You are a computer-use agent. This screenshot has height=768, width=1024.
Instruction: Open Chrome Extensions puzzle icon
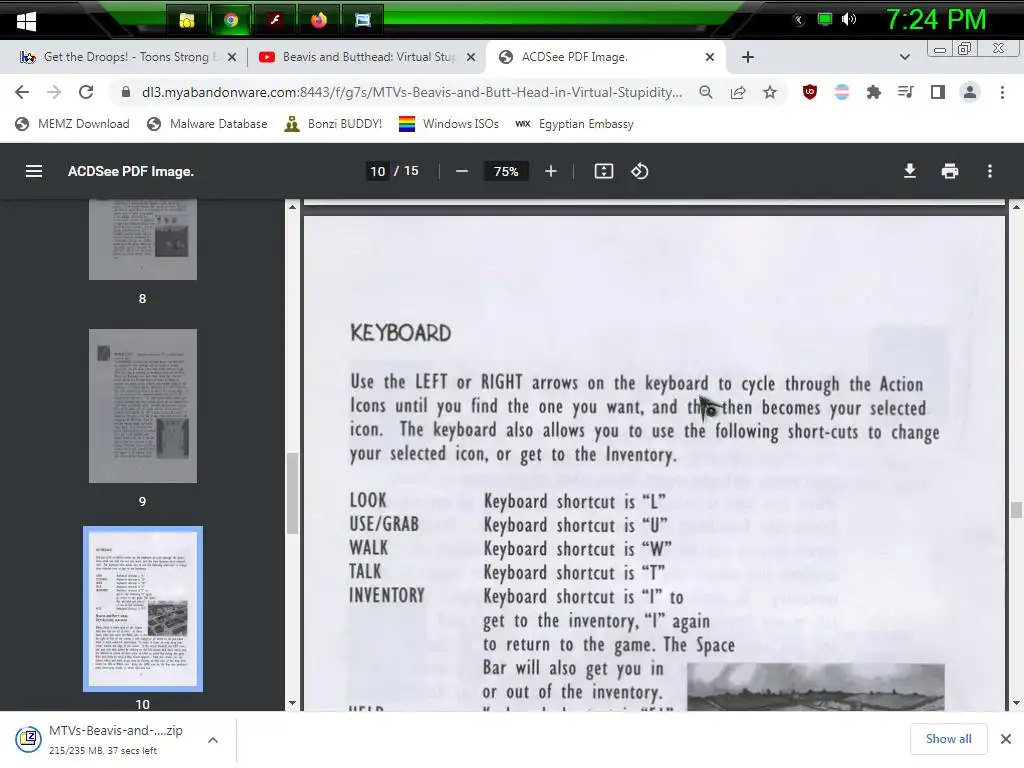coord(874,92)
